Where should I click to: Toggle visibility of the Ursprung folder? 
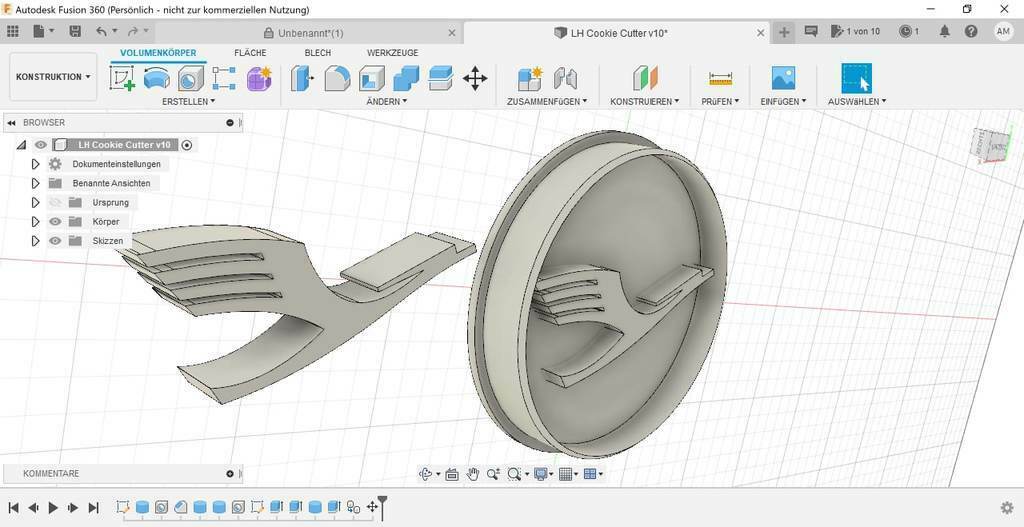(x=55, y=203)
